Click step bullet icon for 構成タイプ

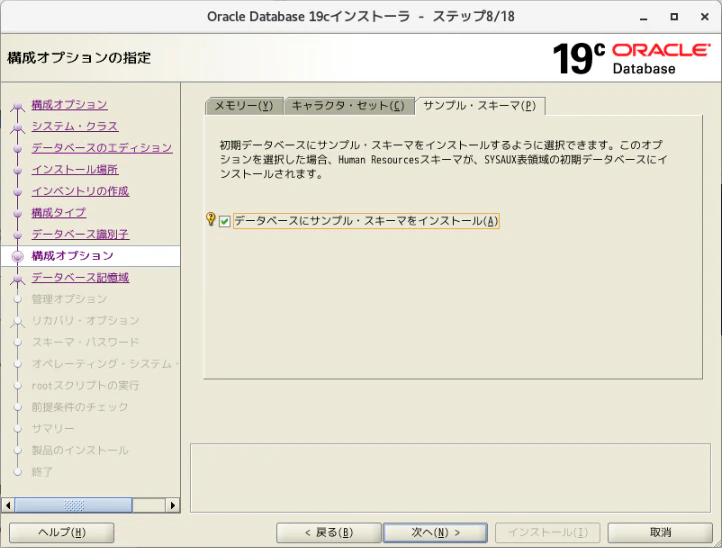[x=17, y=214]
